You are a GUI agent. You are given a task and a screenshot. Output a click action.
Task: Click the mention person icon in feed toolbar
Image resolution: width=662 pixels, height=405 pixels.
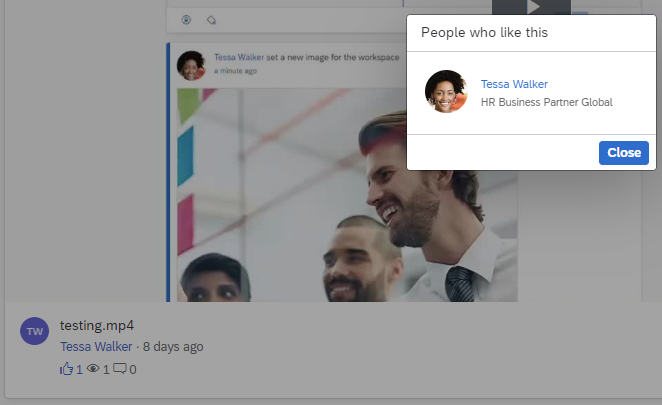pyautogui.click(x=186, y=20)
